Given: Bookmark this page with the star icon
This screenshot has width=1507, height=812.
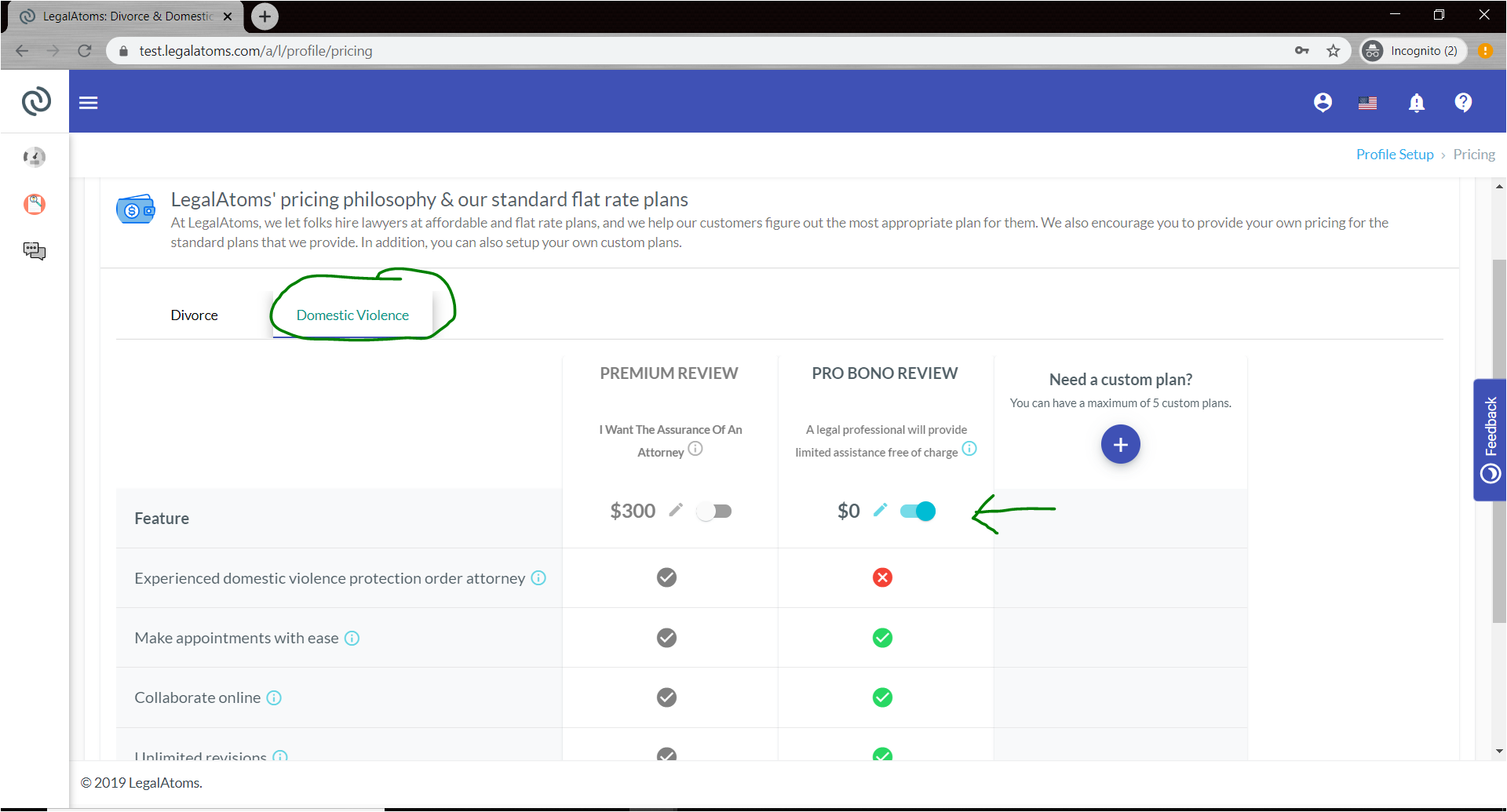Looking at the screenshot, I should 1333,51.
